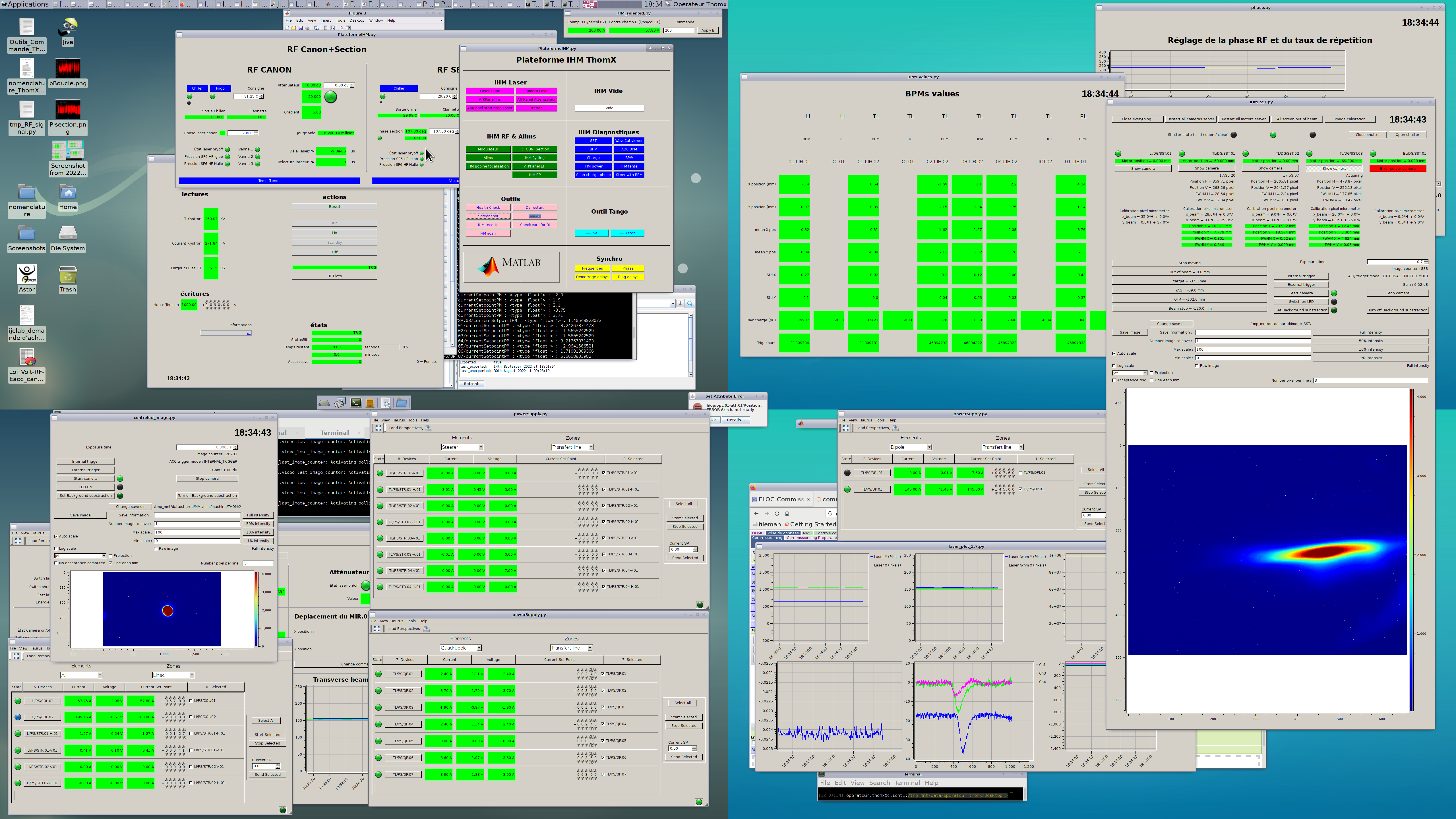Image resolution: width=1456 pixels, height=819 pixels.
Task: Open the Astor desktop icon
Action: (x=26, y=274)
